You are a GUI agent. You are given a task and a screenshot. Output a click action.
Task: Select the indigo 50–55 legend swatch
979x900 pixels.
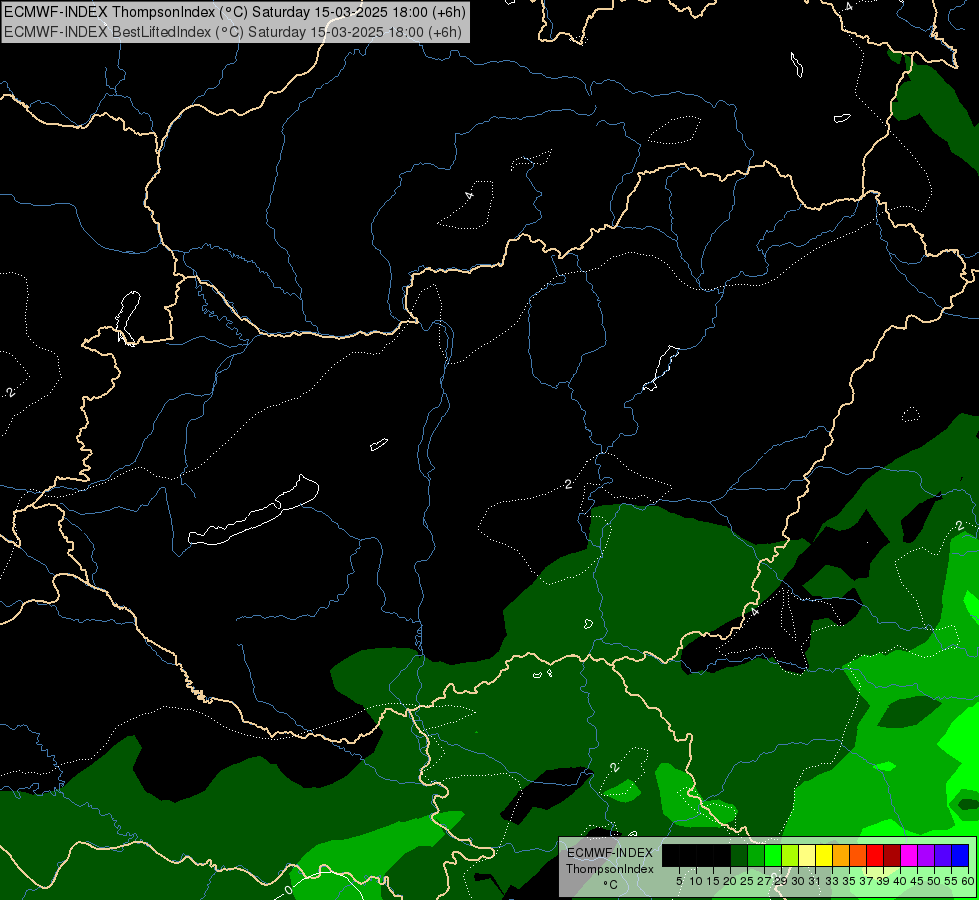pyautogui.click(x=943, y=855)
